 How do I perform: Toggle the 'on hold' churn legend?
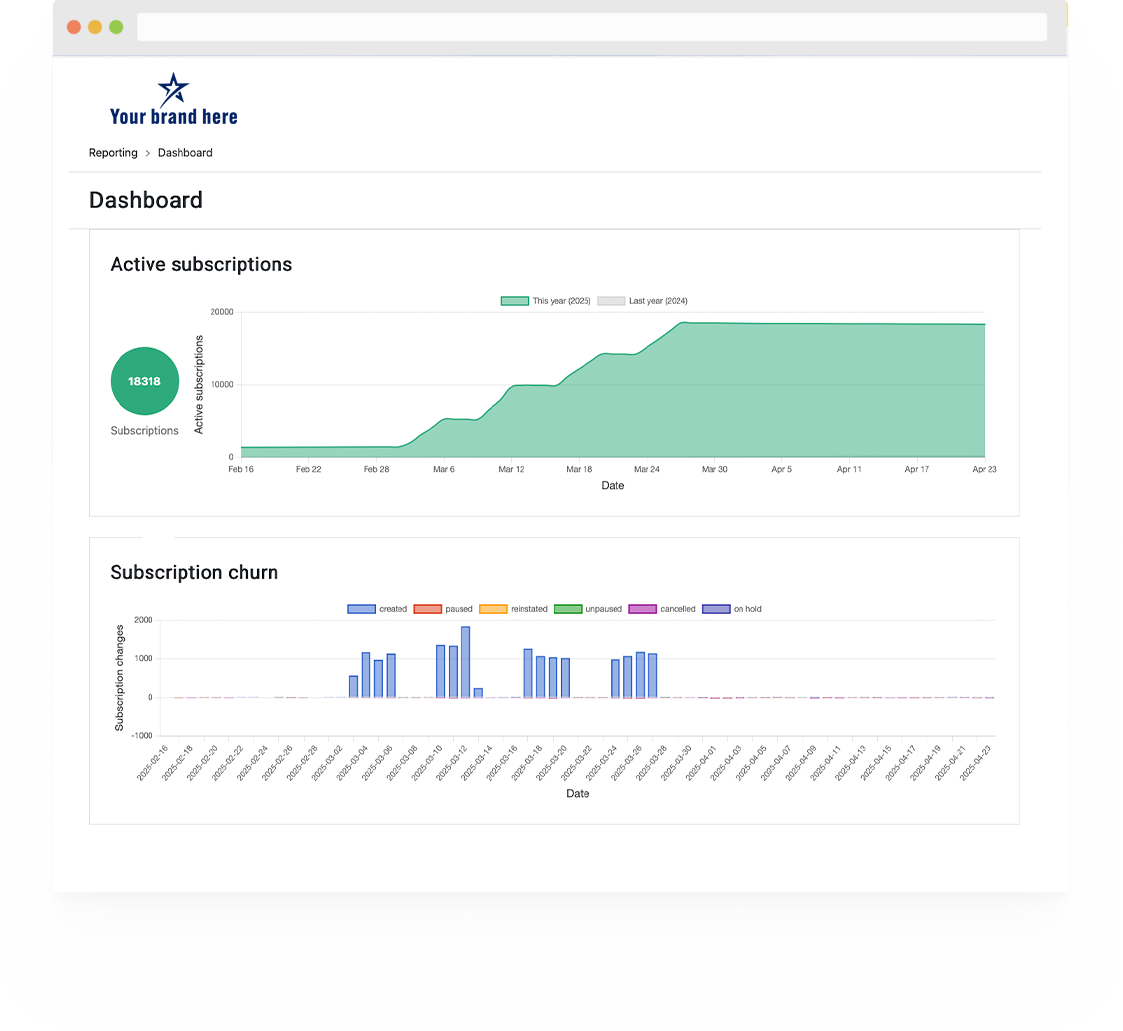(x=732, y=609)
